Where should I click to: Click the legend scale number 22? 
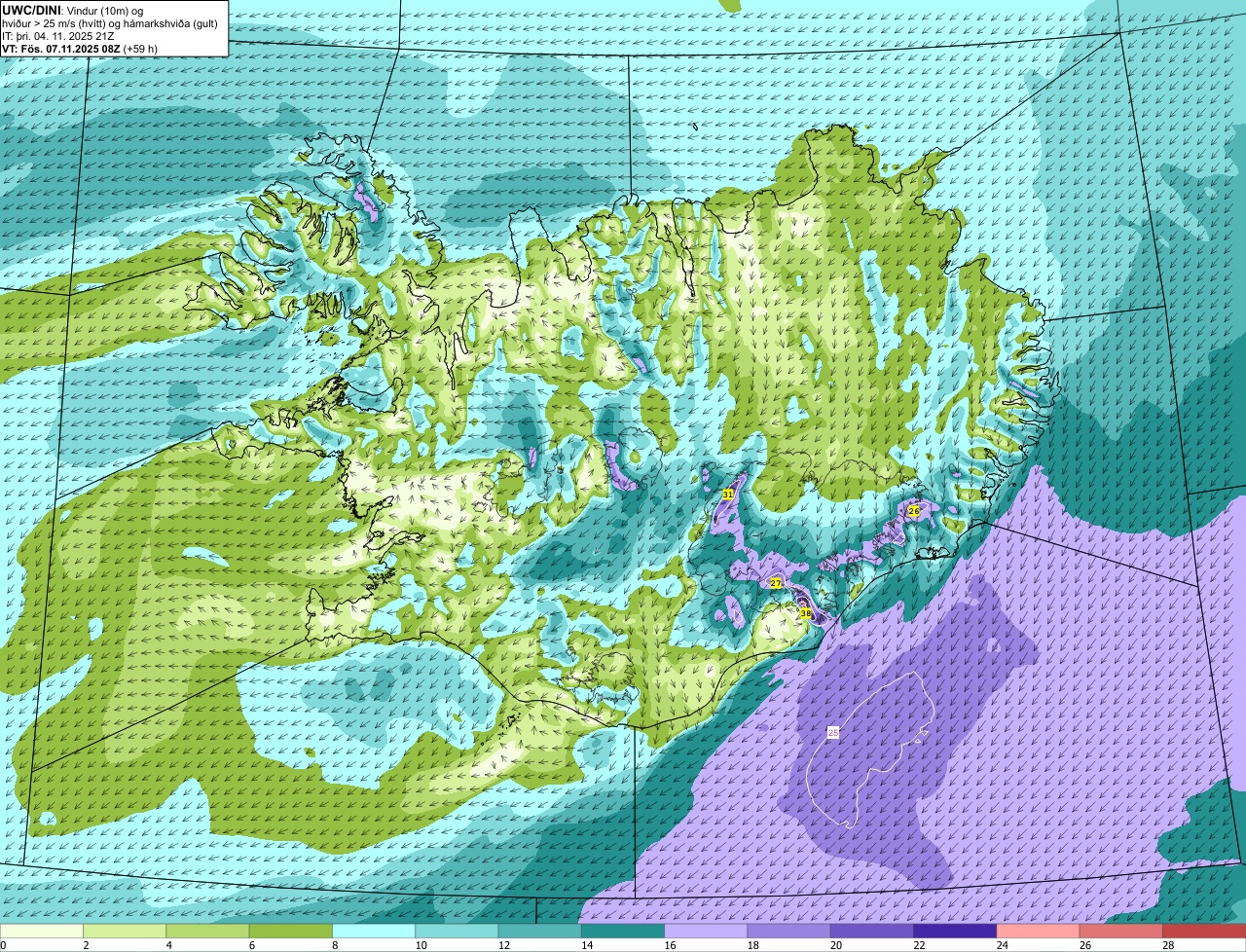click(x=919, y=945)
